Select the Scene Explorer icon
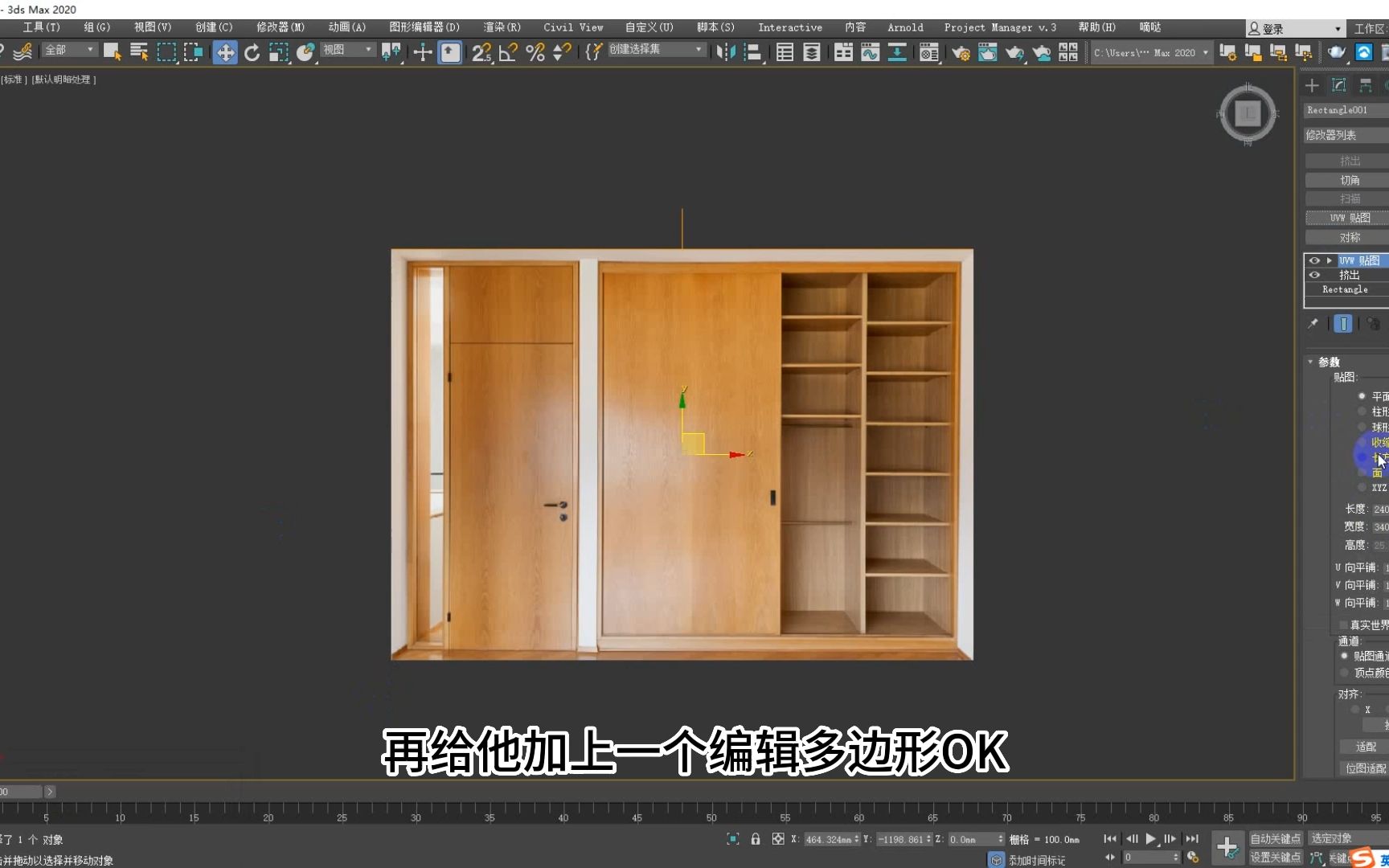Image resolution: width=1389 pixels, height=868 pixels. (x=784, y=52)
